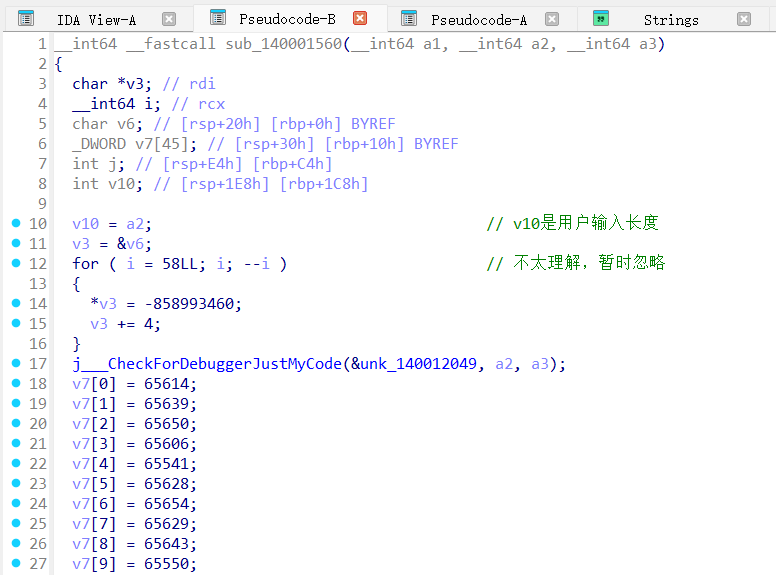
Task: Click the 'int j;' declaration line
Action: click(98, 164)
